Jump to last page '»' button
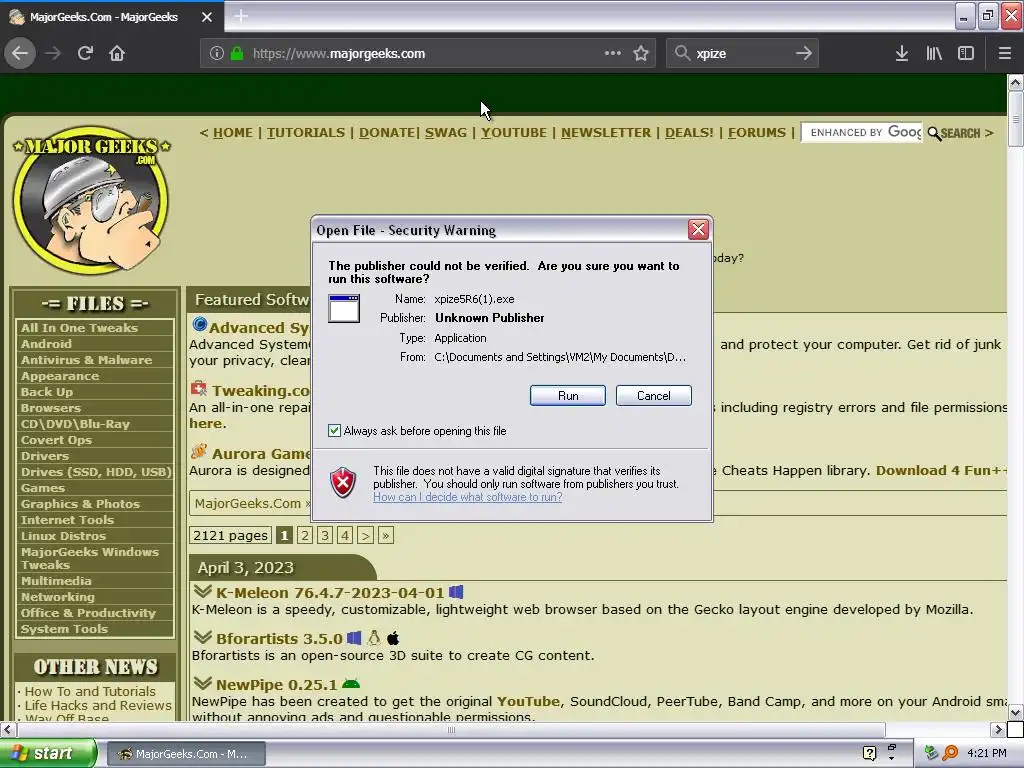The image size is (1024, 768). (x=385, y=536)
